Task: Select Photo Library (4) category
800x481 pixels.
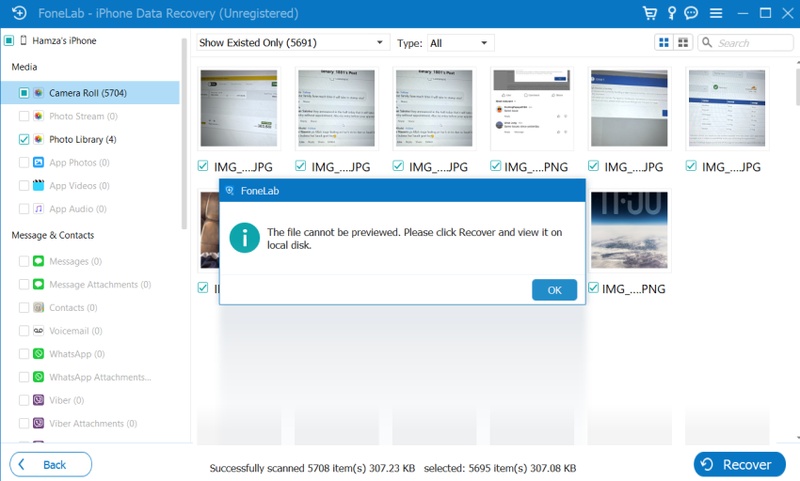Action: pyautogui.click(x=83, y=139)
